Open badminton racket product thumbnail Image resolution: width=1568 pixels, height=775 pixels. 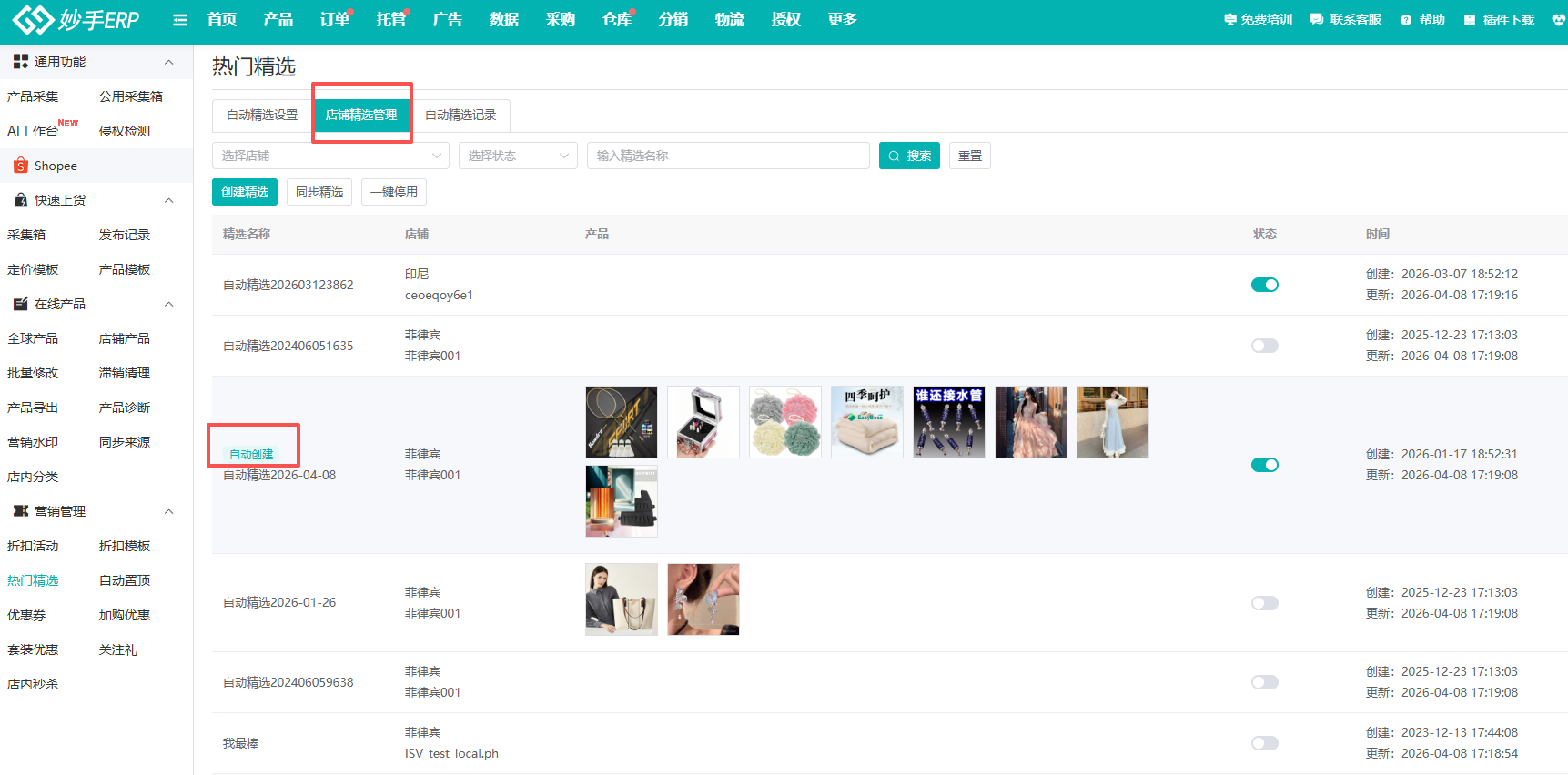[x=622, y=422]
